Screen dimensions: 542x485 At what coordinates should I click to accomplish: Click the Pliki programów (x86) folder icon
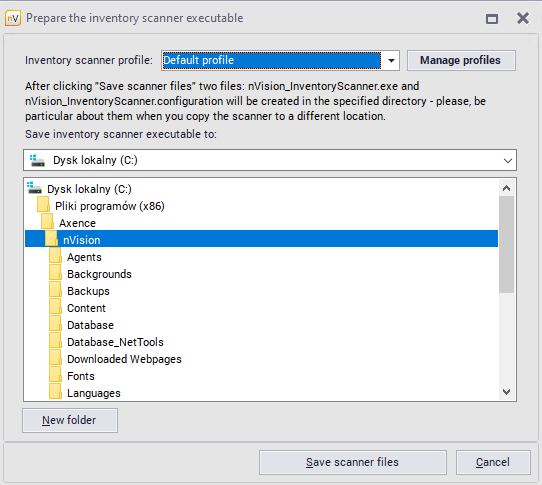(44, 206)
